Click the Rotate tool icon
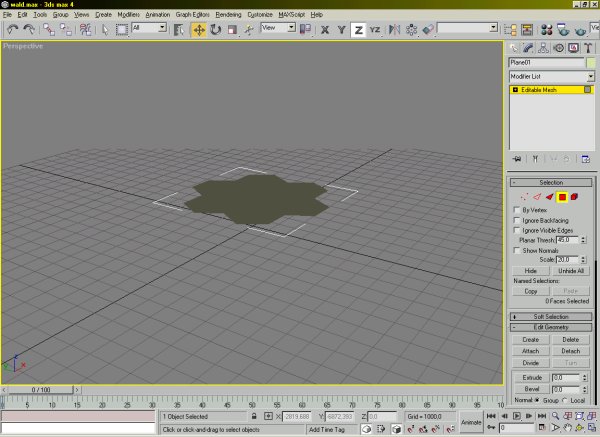 216,30
